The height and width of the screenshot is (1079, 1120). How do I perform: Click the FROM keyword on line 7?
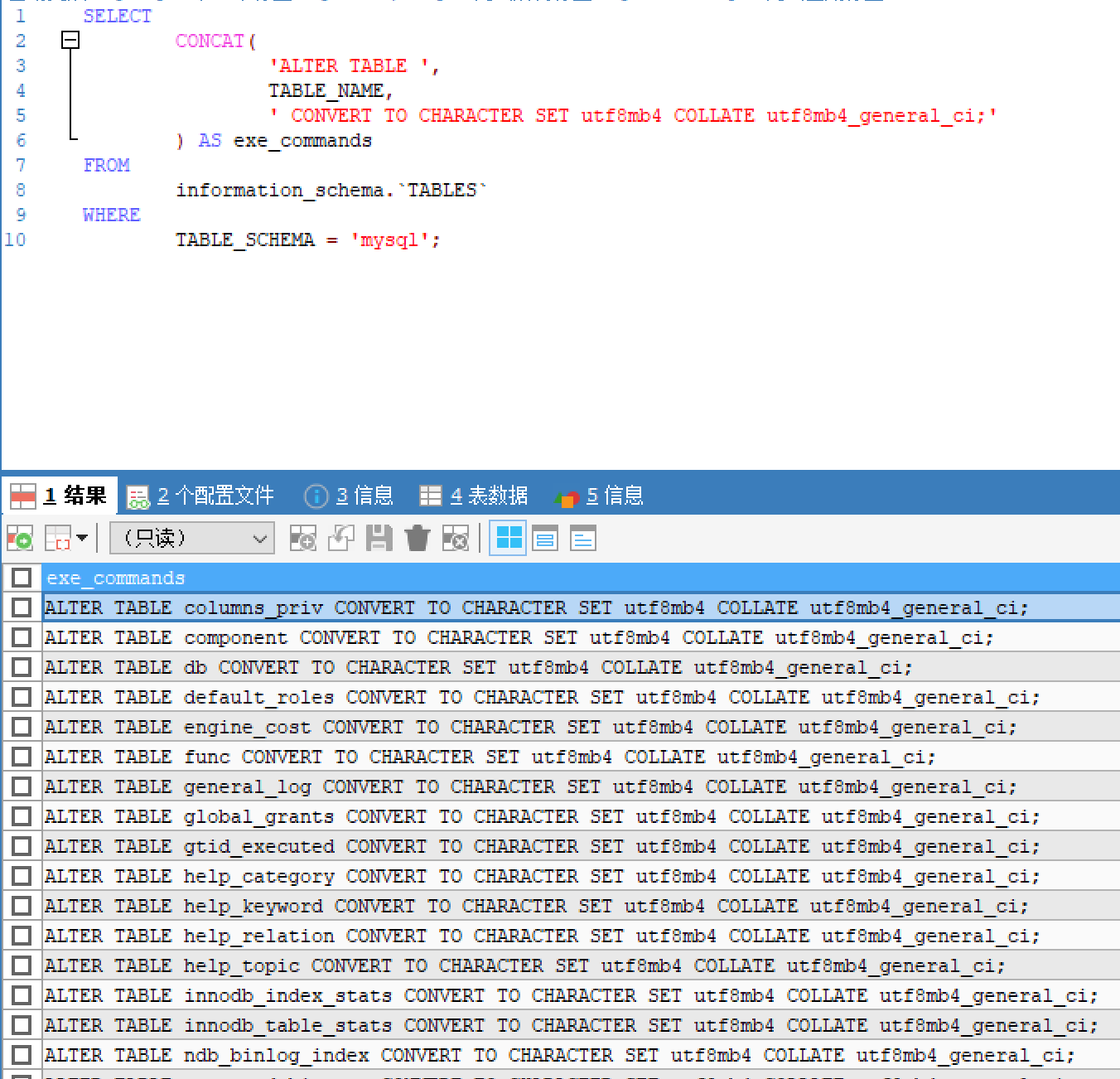pos(106,165)
